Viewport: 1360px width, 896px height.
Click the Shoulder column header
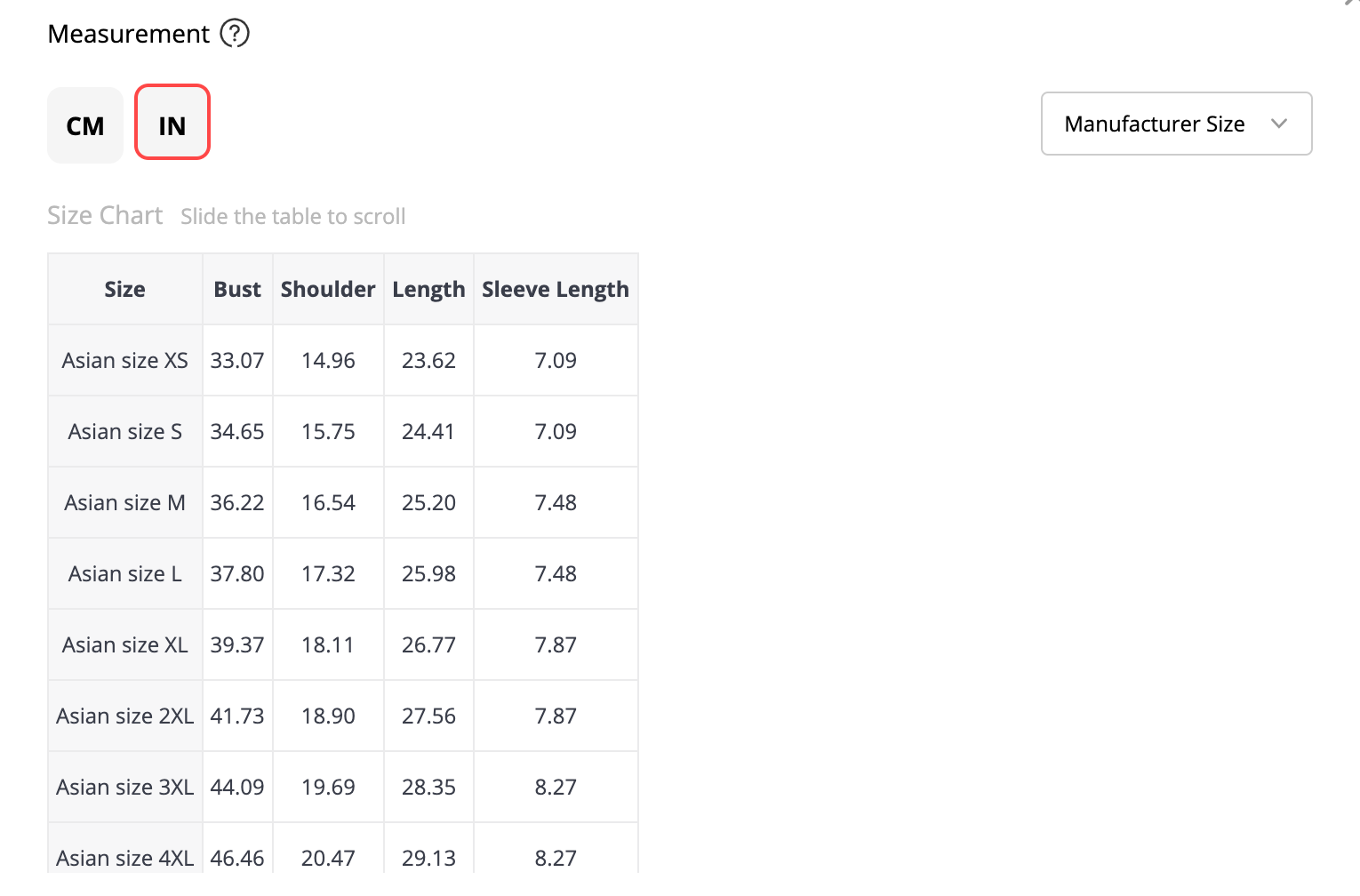pos(328,289)
